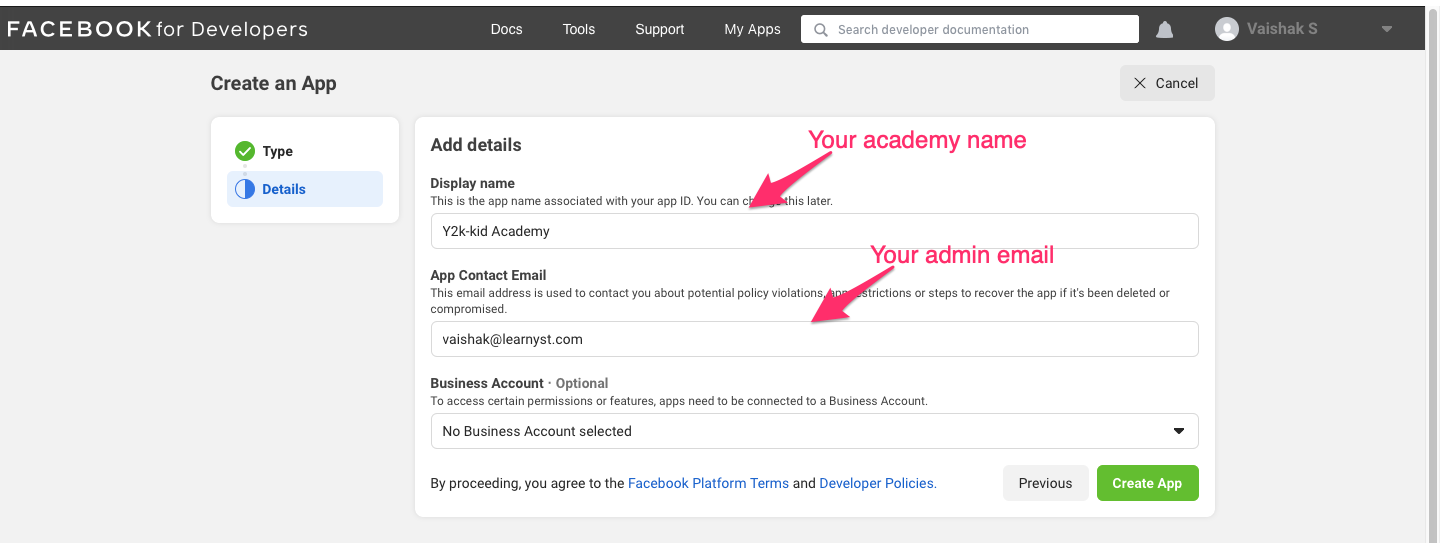Click into the App Contact Email field
The image size is (1440, 543).
click(x=814, y=339)
